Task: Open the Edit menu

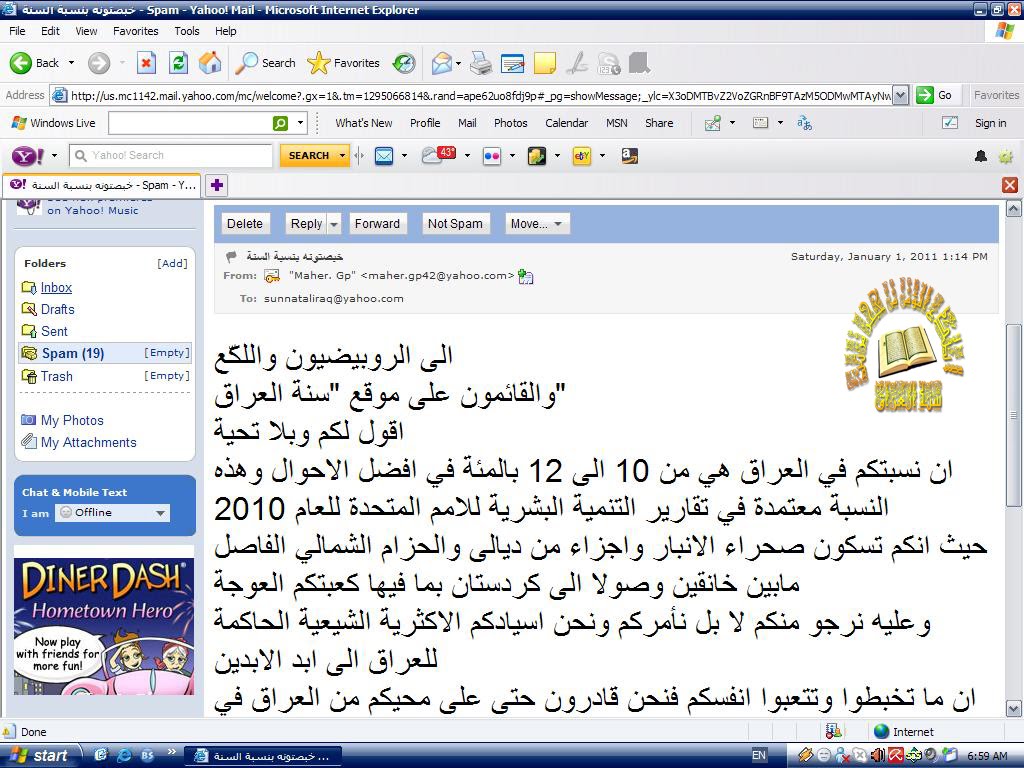Action: click(50, 31)
